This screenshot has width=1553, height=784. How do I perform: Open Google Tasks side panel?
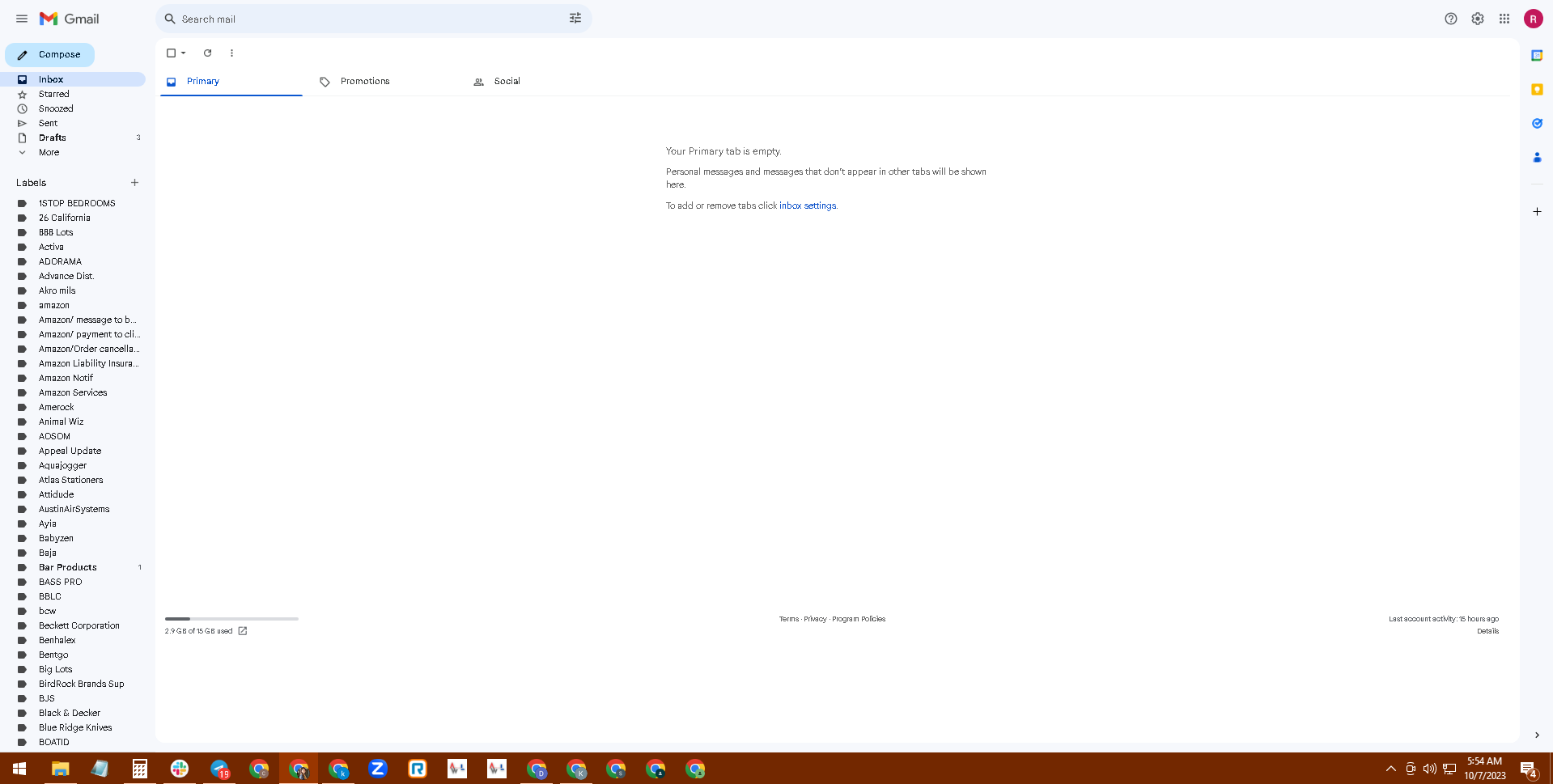(x=1537, y=123)
